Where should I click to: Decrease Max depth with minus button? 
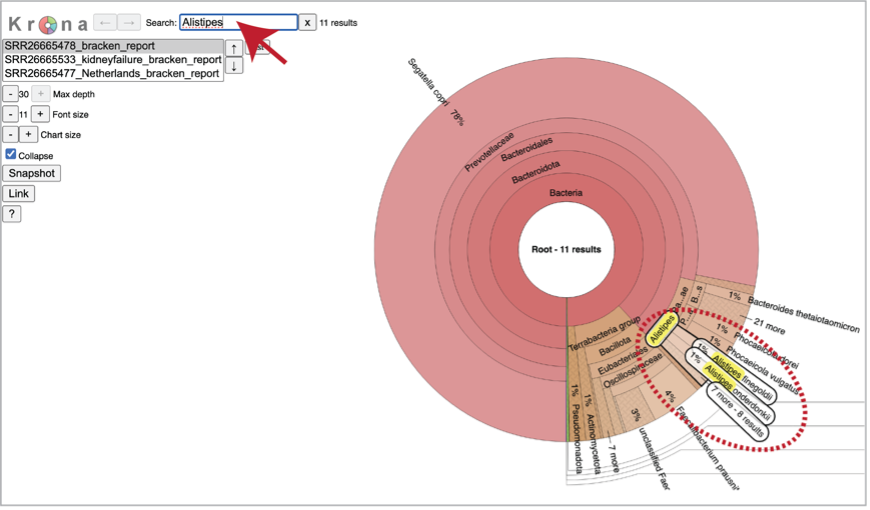[x=10, y=94]
